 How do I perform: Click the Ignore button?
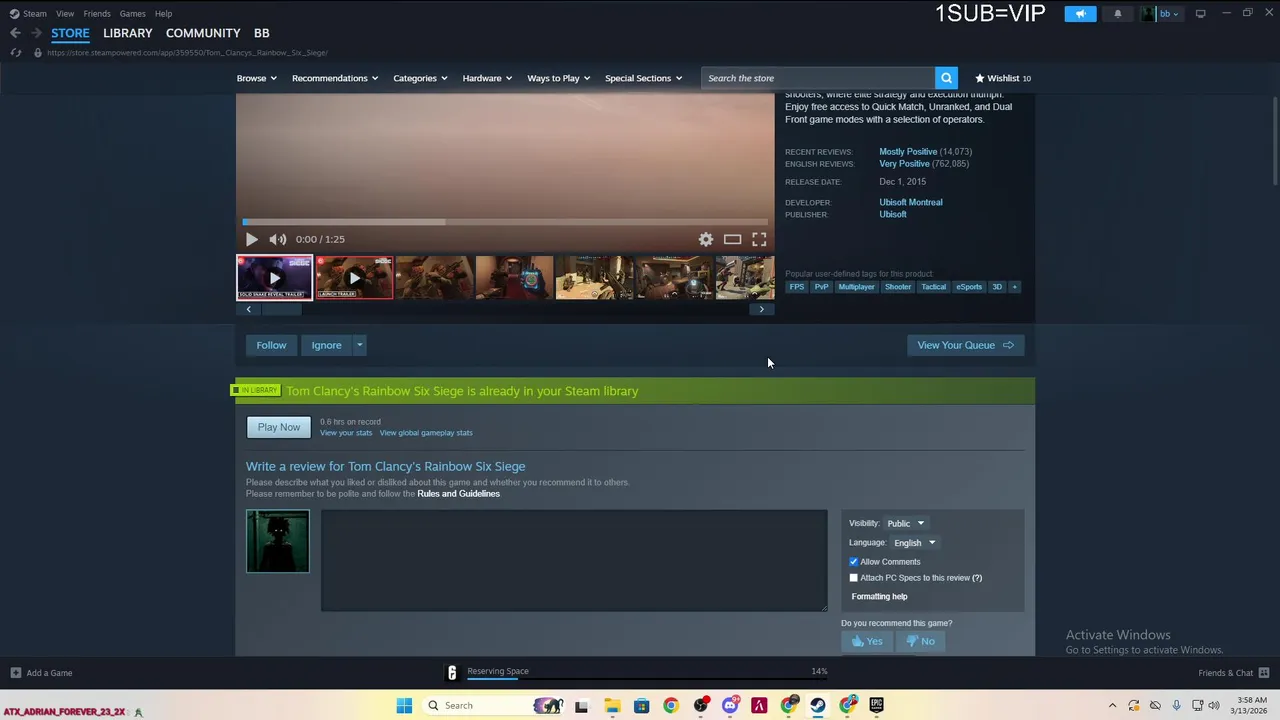(x=326, y=345)
